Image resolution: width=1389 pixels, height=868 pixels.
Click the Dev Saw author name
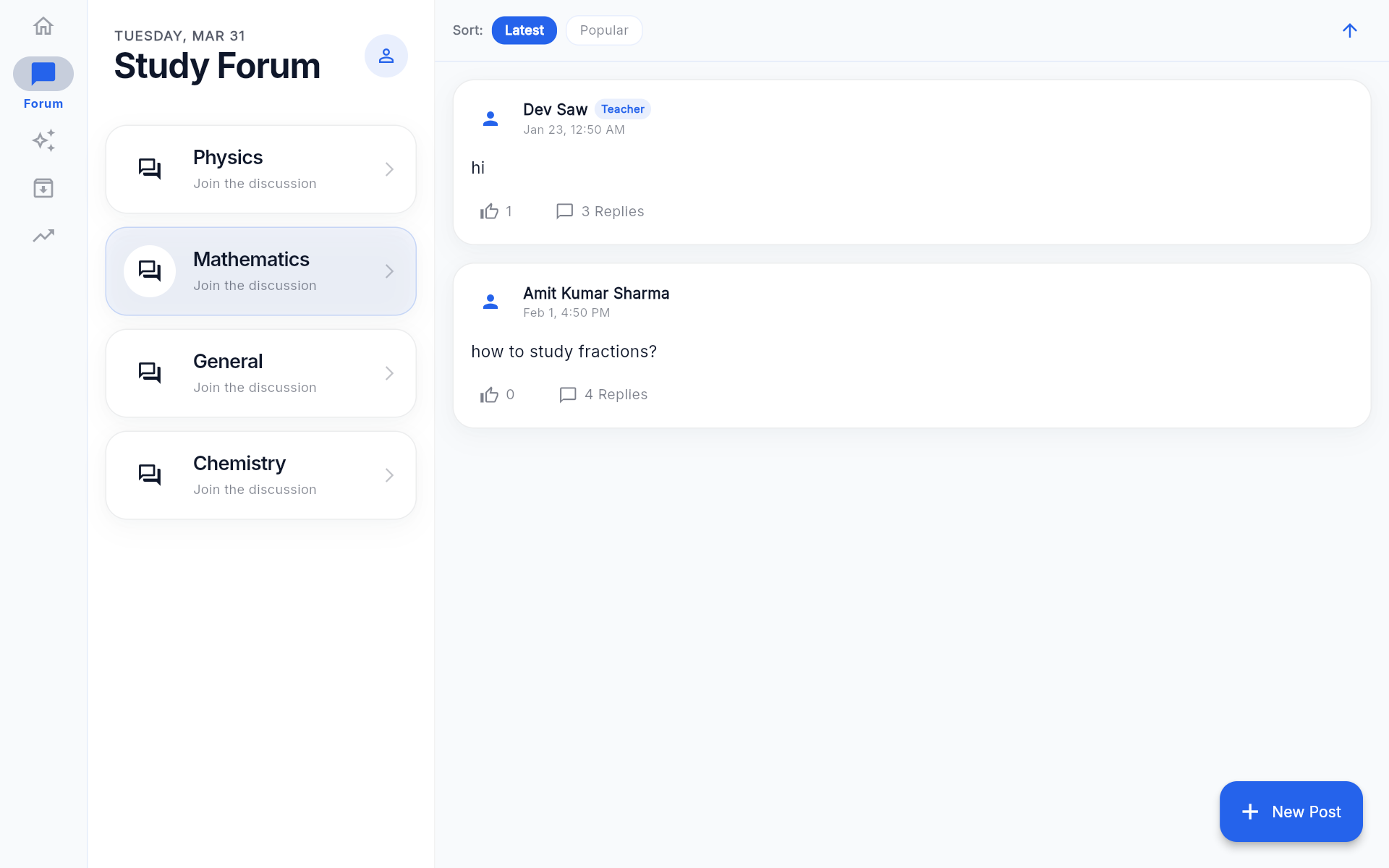tap(556, 109)
